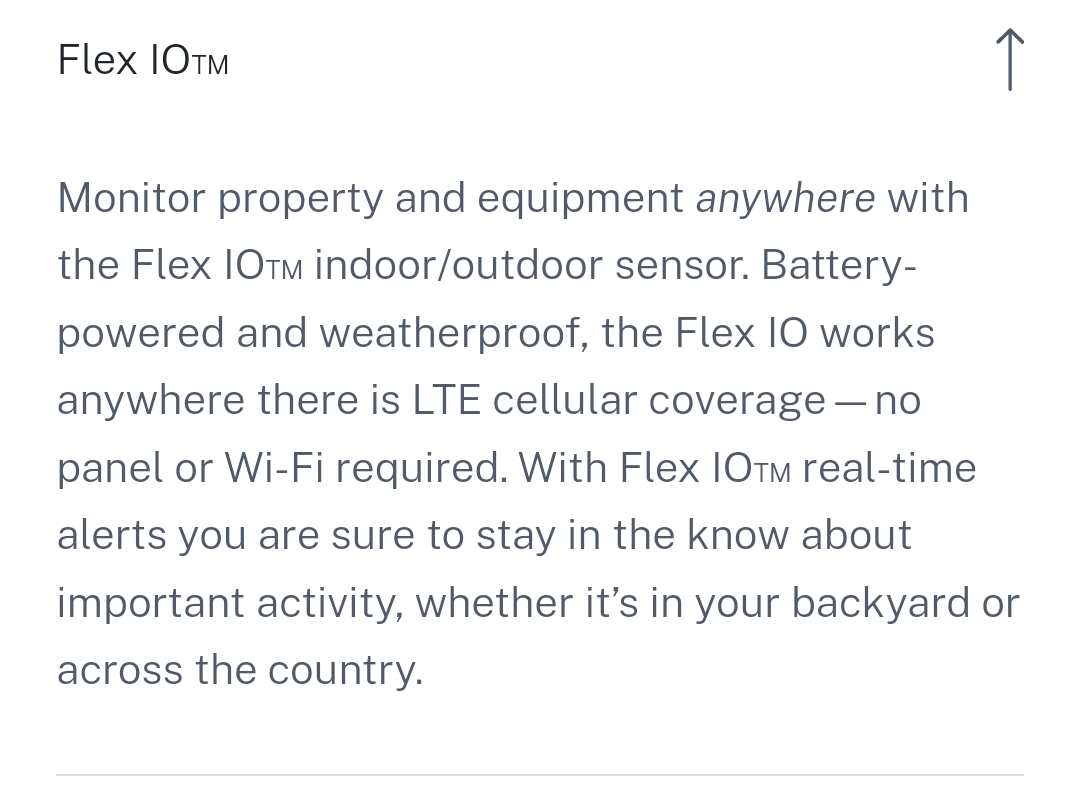Click "across the country." on the last line
The width and height of the screenshot is (1079, 803).
pyautogui.click(x=240, y=670)
